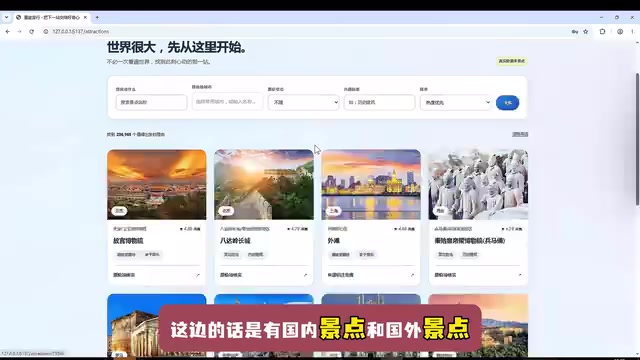Click the city badge on 故宫博物院 image
This screenshot has width=640, height=360.
click(x=119, y=211)
